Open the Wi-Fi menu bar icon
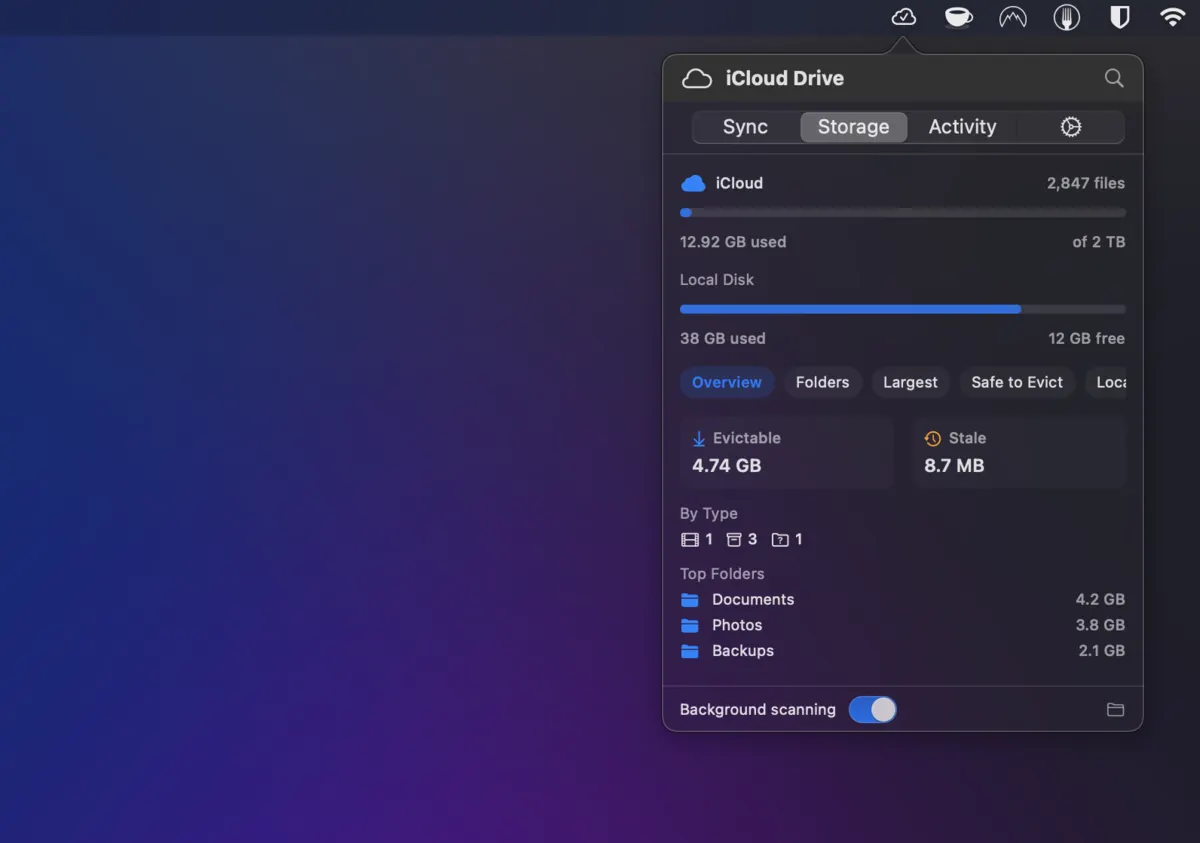This screenshot has width=1200, height=843. coord(1172,17)
